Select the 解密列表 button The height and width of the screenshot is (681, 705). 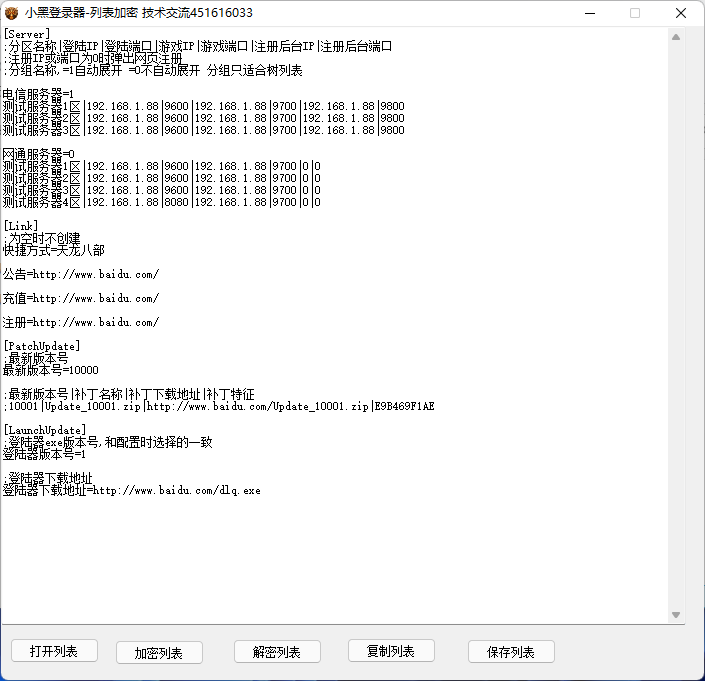(277, 652)
